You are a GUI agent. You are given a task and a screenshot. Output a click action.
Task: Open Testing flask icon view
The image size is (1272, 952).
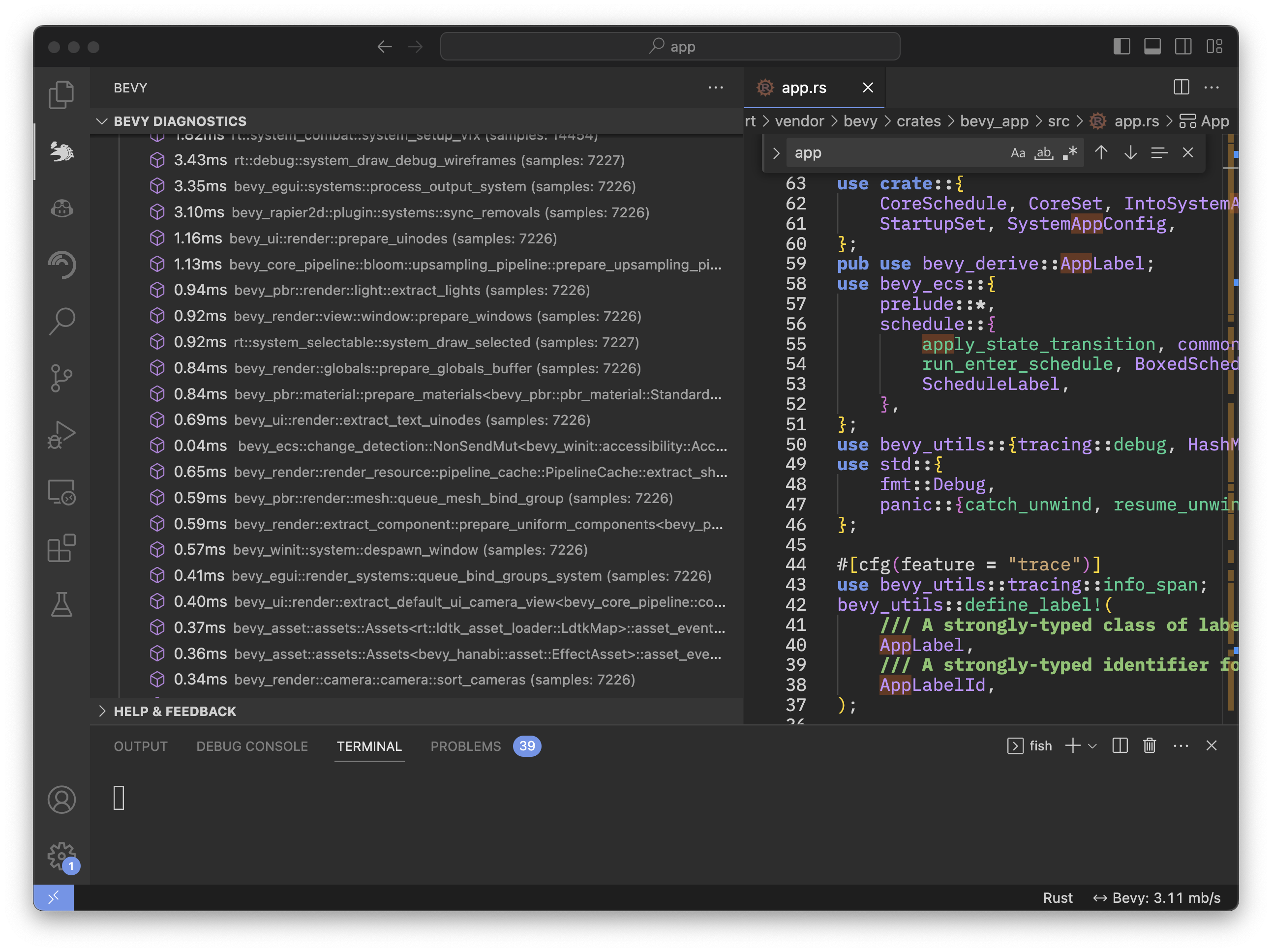(x=61, y=604)
